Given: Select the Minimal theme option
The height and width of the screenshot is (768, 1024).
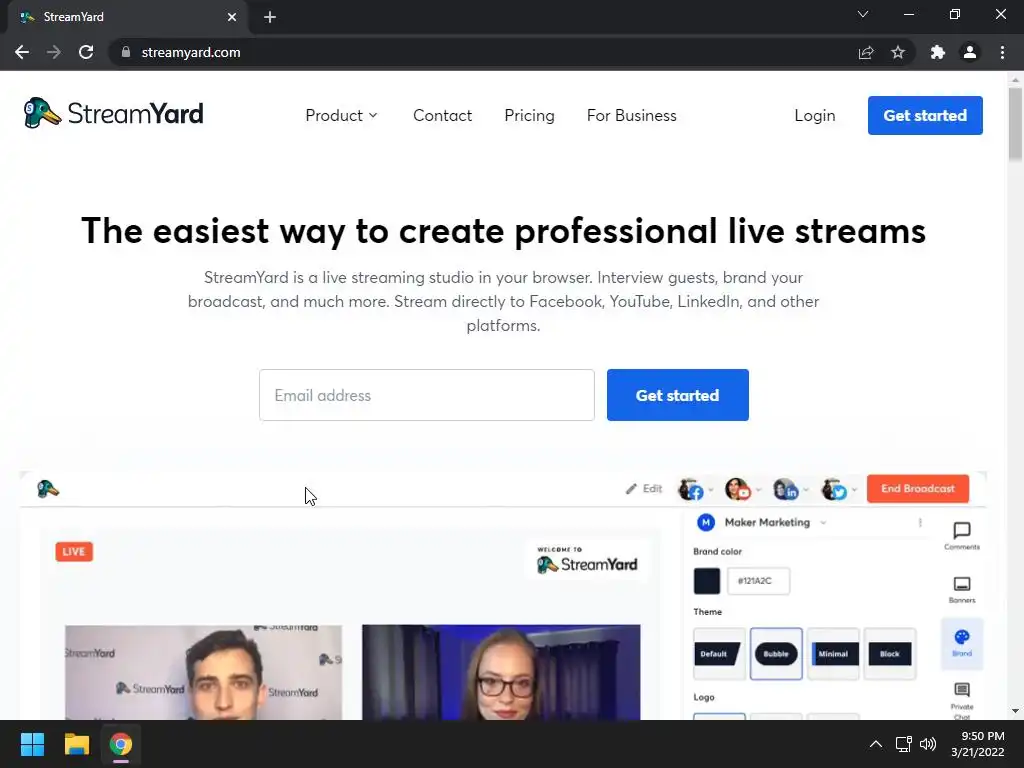Looking at the screenshot, I should [x=833, y=654].
